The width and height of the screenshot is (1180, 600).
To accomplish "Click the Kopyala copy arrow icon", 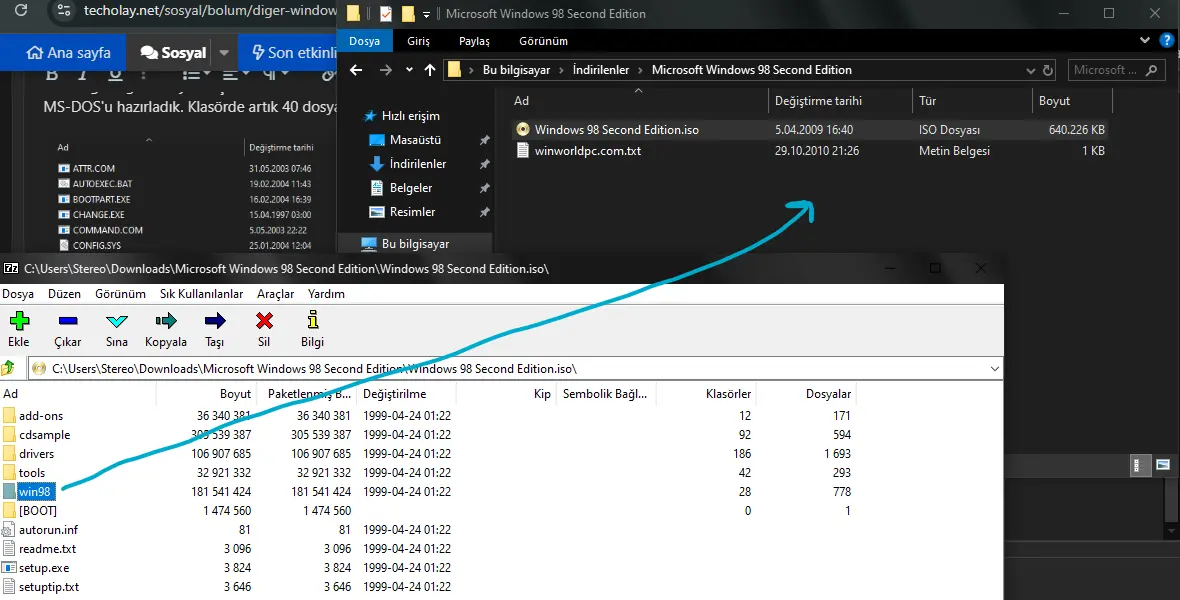I will [x=166, y=321].
